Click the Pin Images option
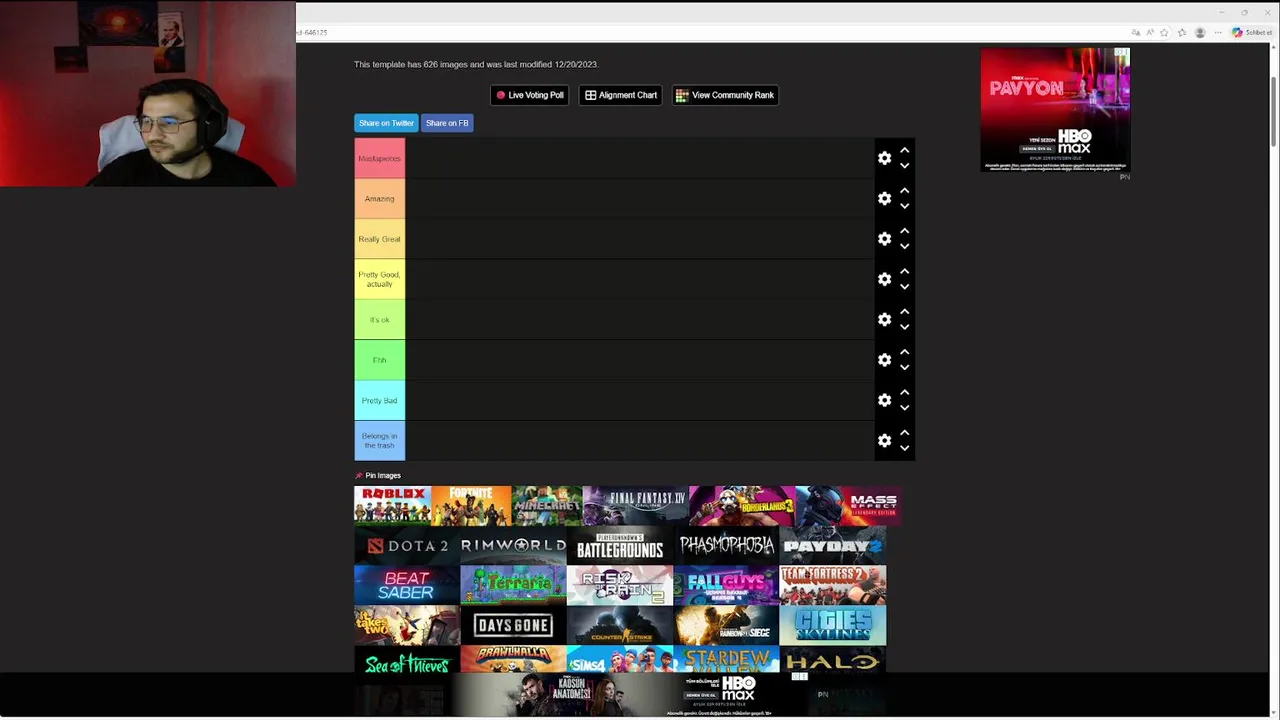This screenshot has height=720, width=1280. tap(378, 475)
